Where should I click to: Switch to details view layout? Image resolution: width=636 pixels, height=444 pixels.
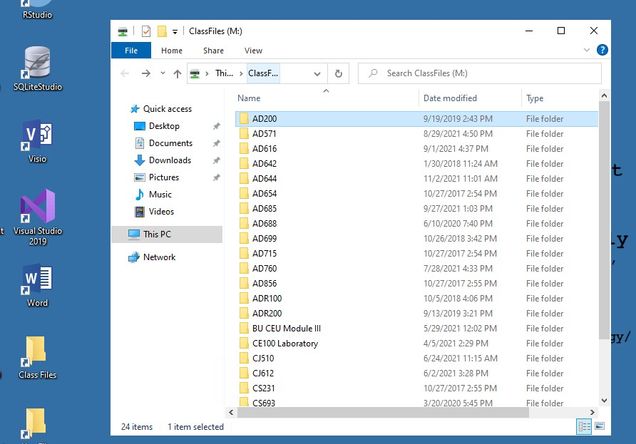(x=586, y=427)
